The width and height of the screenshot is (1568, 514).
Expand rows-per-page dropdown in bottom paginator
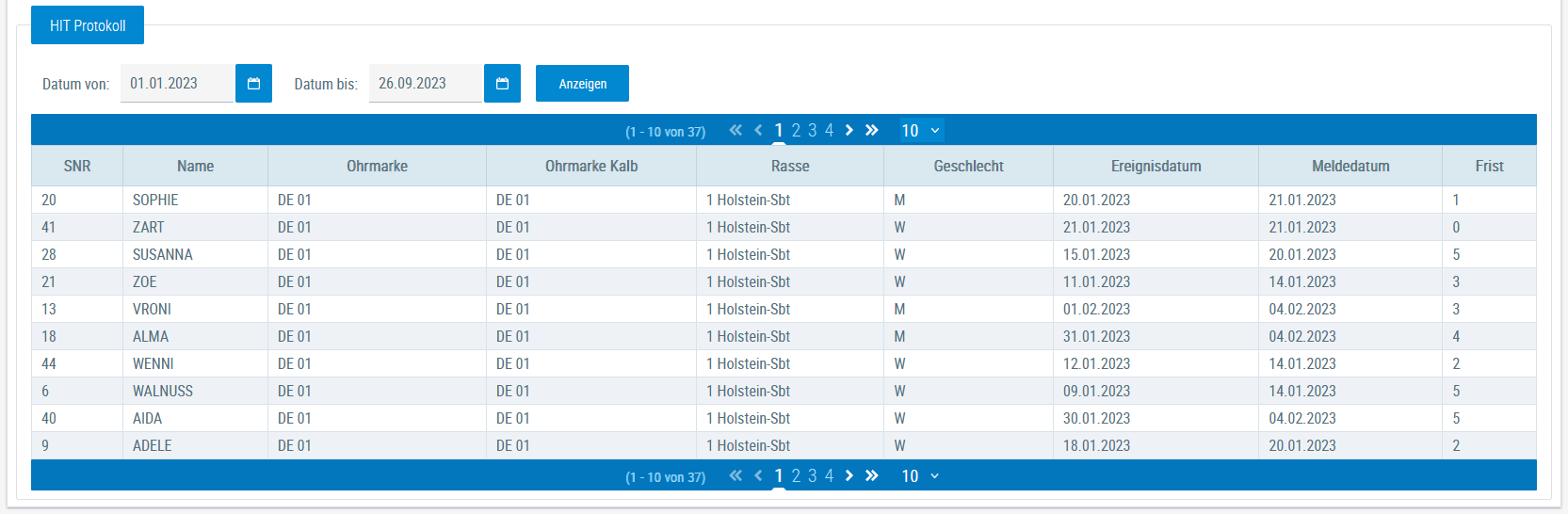(x=920, y=476)
